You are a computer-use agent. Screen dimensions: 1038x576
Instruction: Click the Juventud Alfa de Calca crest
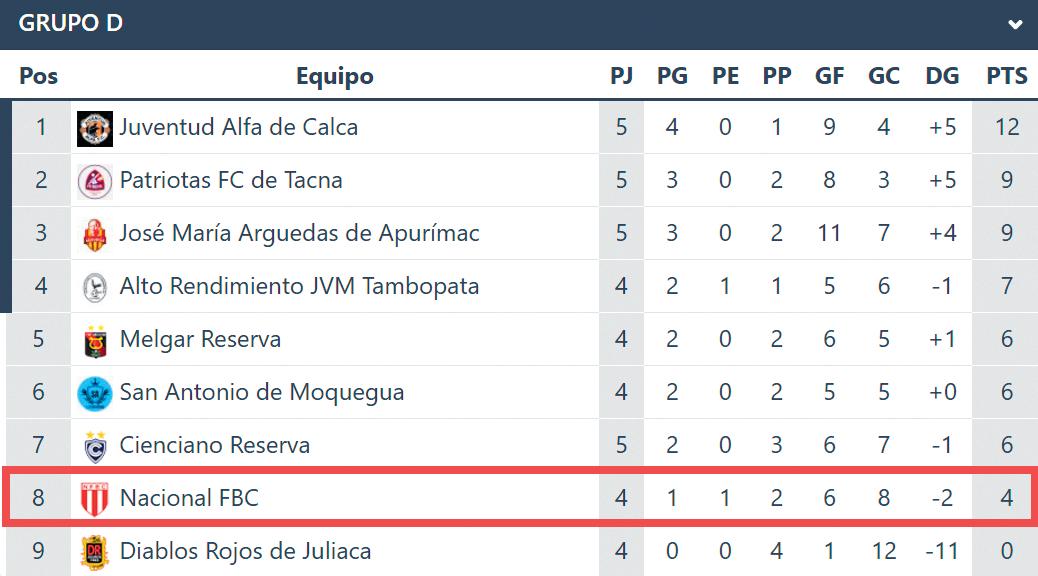[x=95, y=128]
